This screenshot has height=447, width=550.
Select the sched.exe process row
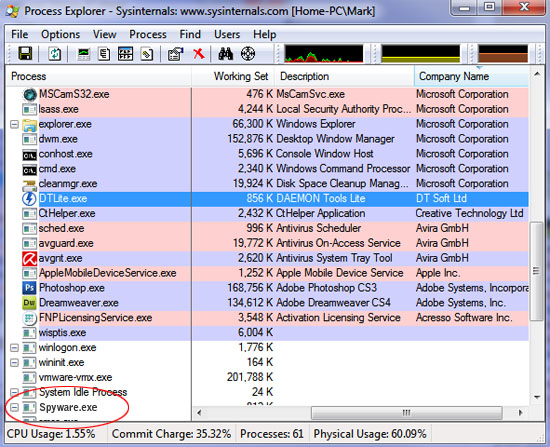pyautogui.click(x=267, y=229)
